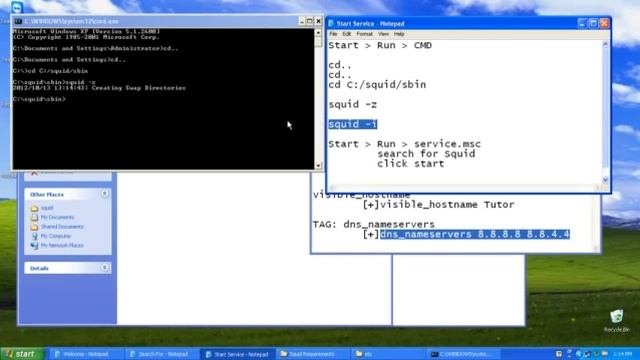Screen dimensions: 640x360
Task: Open the Recycle Bin desktop icon
Action: point(616,316)
